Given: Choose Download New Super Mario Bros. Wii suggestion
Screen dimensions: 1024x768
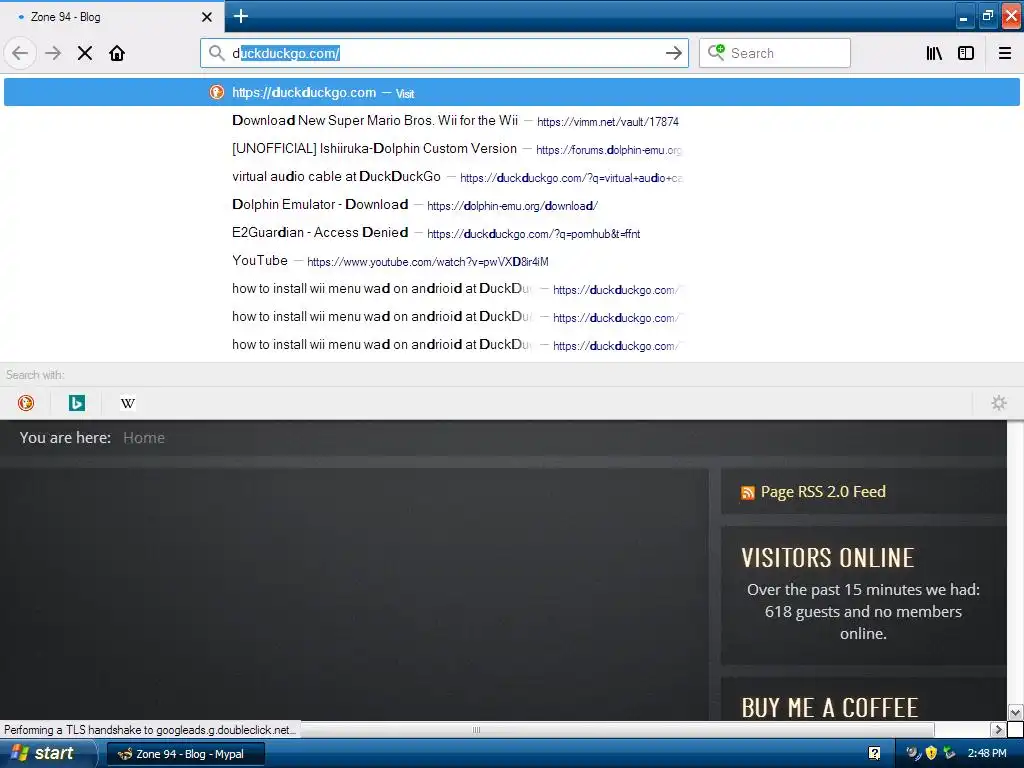Looking at the screenshot, I should click(512, 121).
